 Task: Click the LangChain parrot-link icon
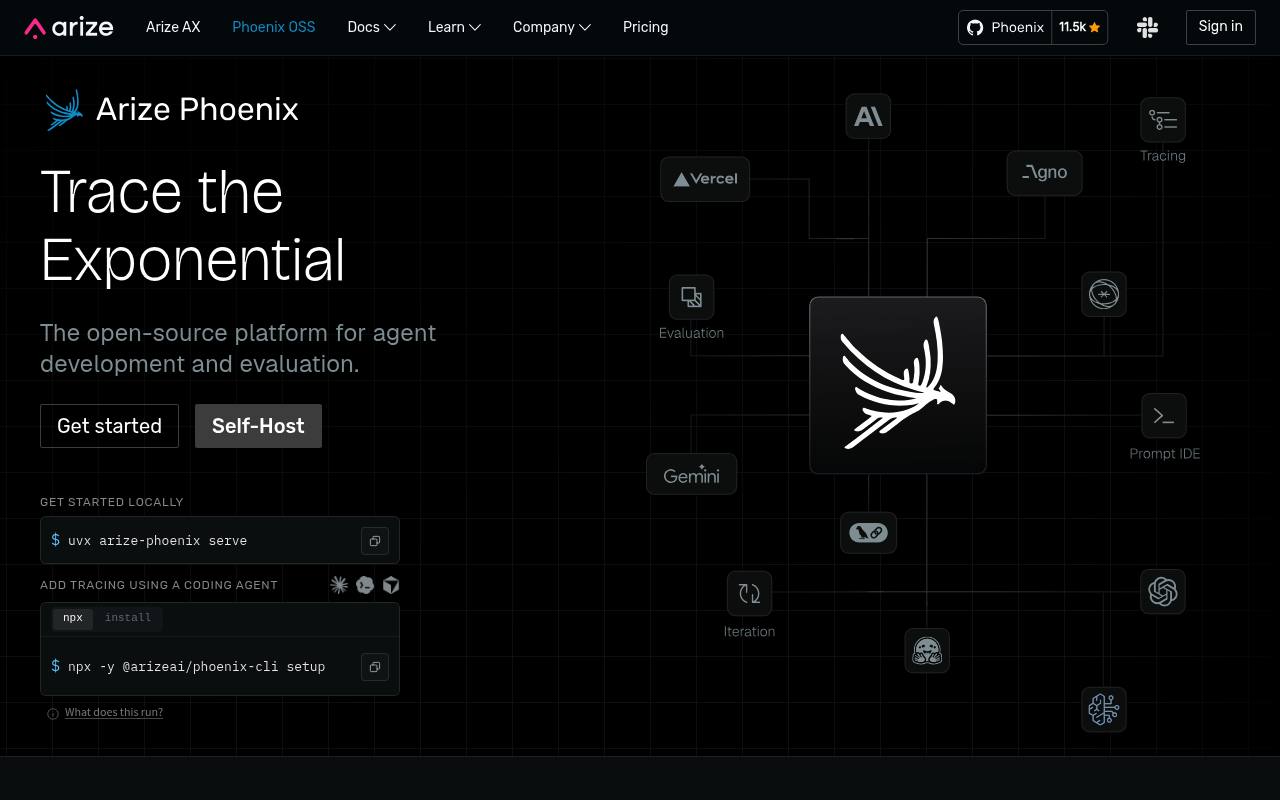pyautogui.click(x=868, y=533)
